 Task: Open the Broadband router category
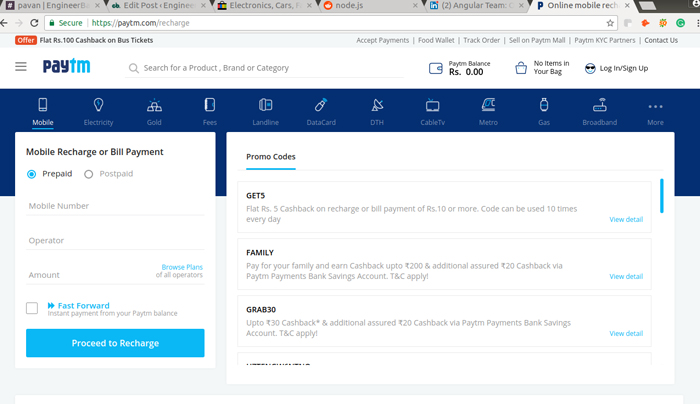tap(600, 112)
